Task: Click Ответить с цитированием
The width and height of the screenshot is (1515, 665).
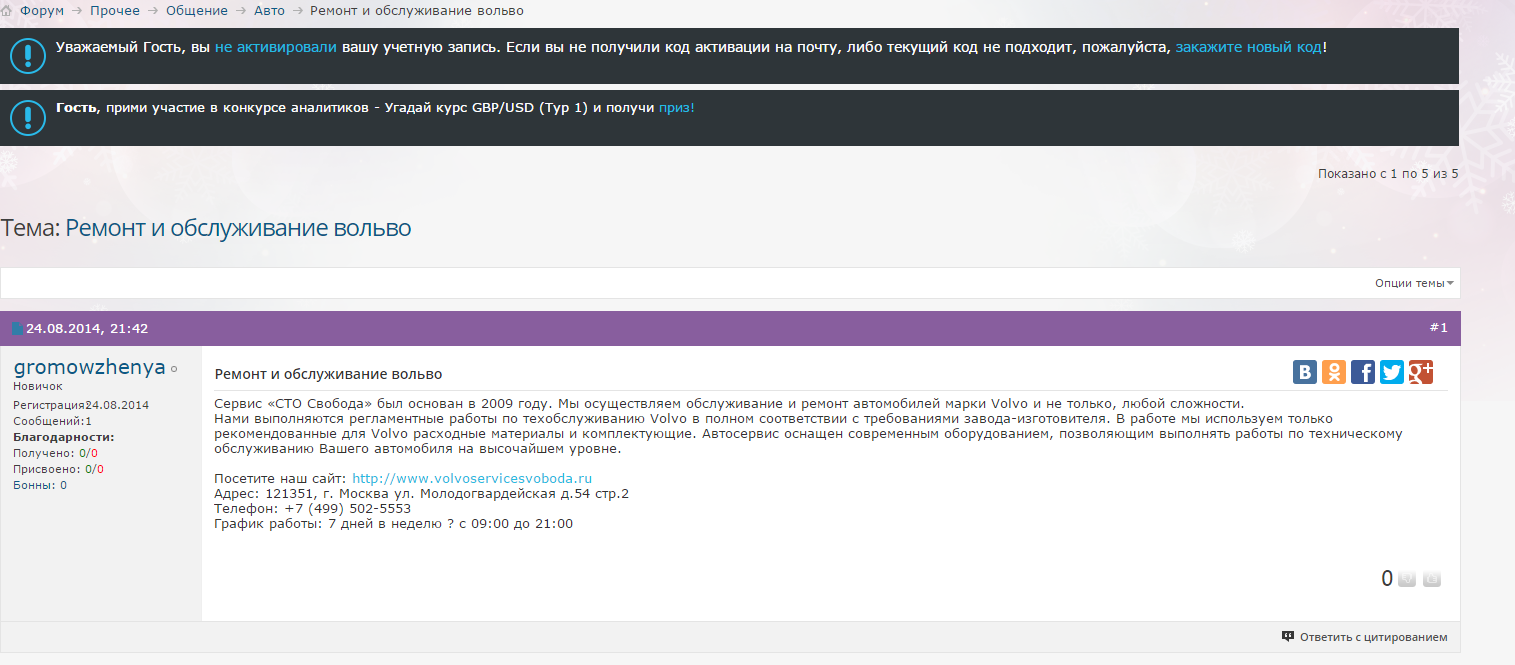Action: [1373, 637]
